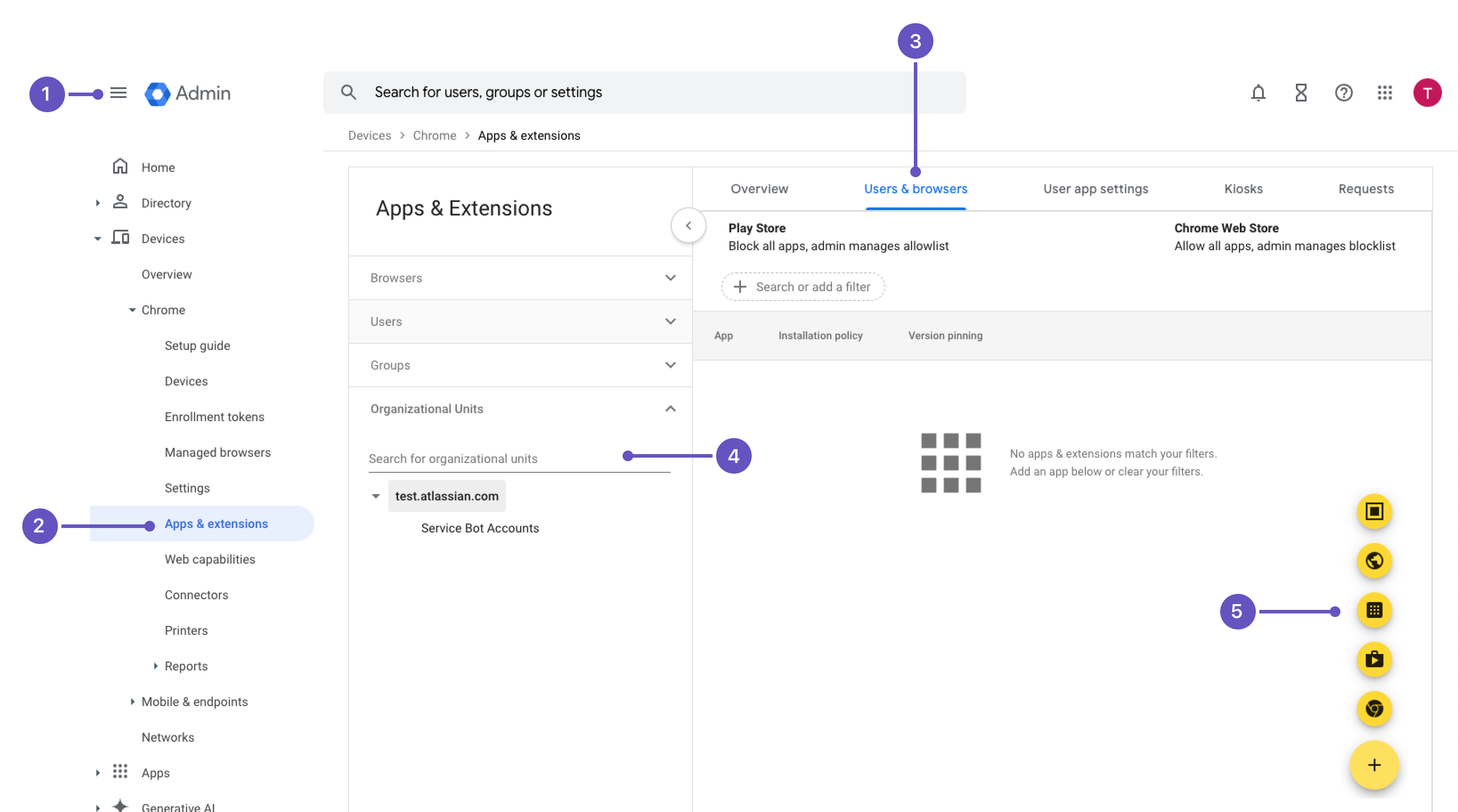Screen dimensions: 1458x812
Task: Open Home in the sidebar
Action: tap(158, 167)
